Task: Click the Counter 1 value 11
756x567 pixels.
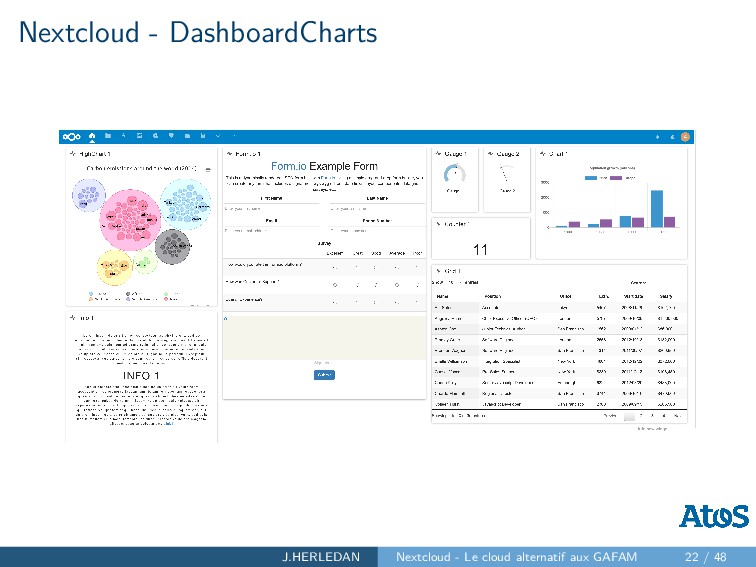Action: point(480,250)
